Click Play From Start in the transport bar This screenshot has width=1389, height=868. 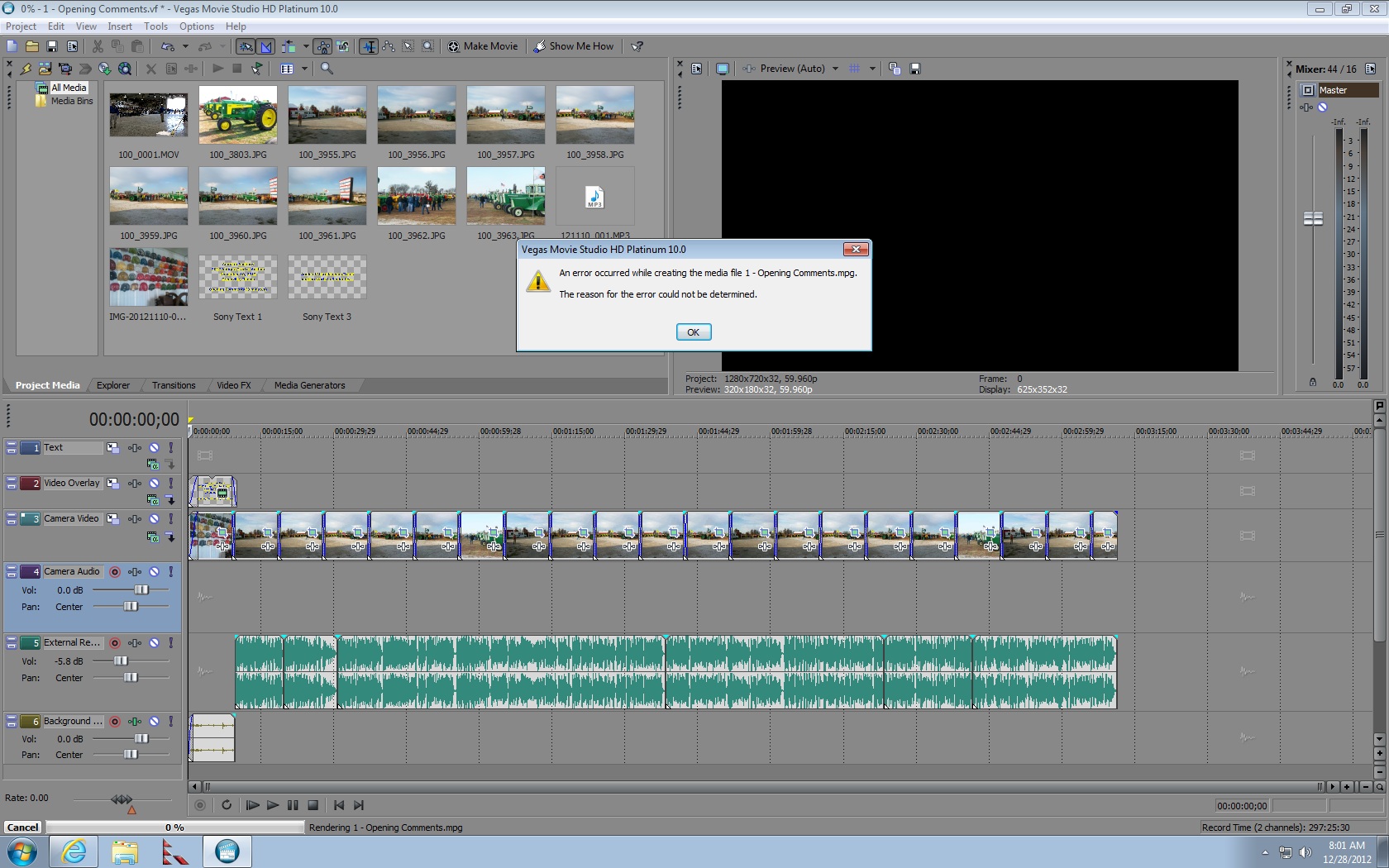[x=253, y=805]
